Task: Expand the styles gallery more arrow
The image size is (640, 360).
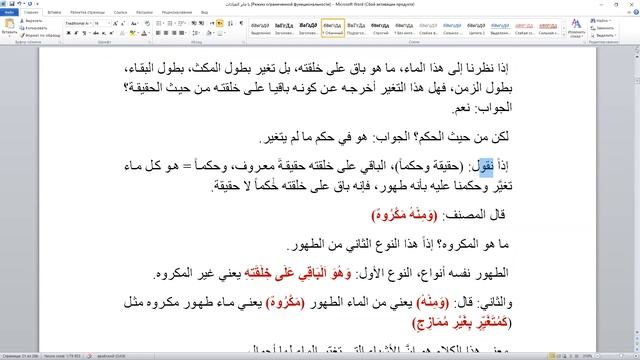Action: pos(564,36)
